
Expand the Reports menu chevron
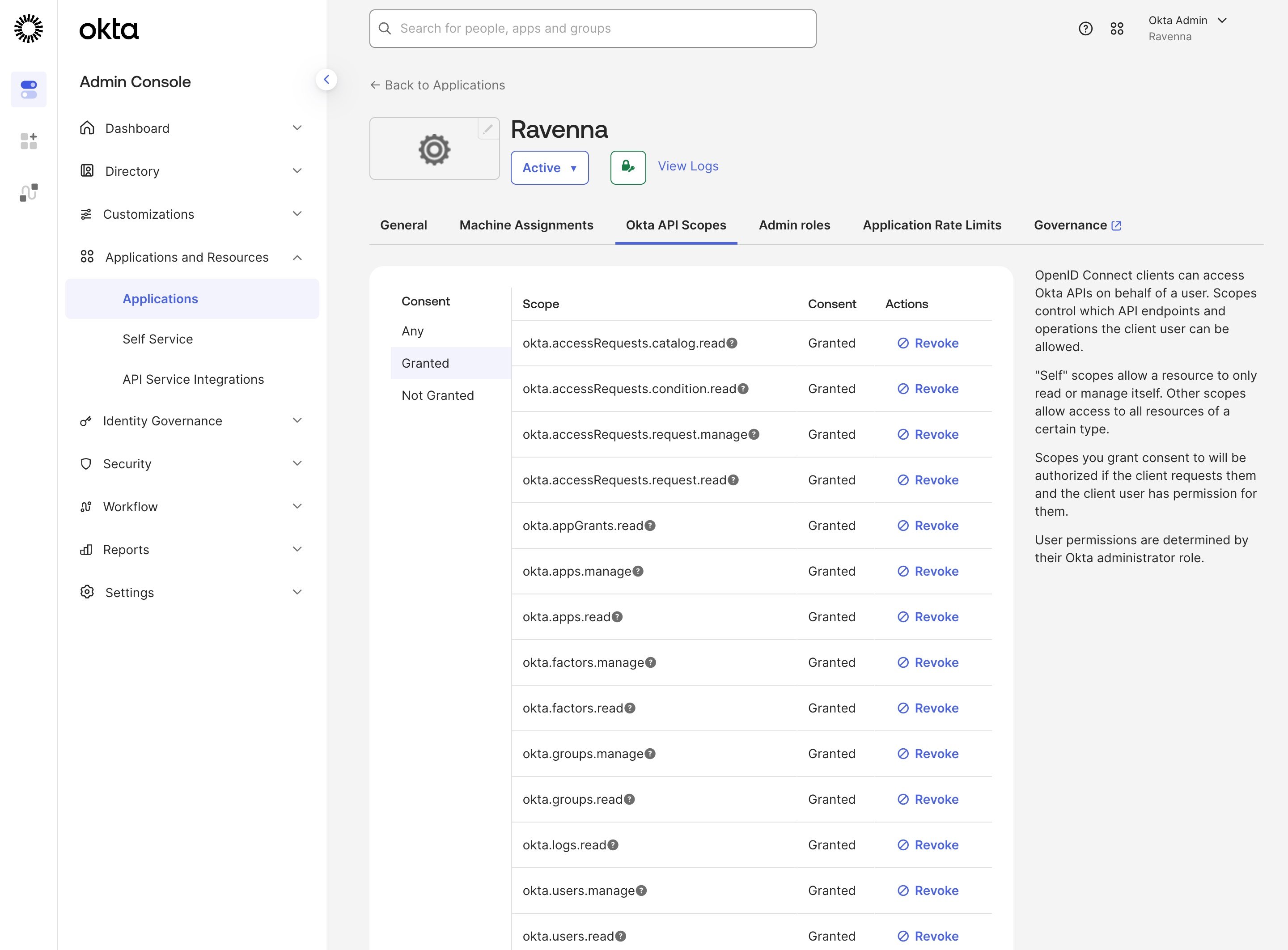point(297,549)
